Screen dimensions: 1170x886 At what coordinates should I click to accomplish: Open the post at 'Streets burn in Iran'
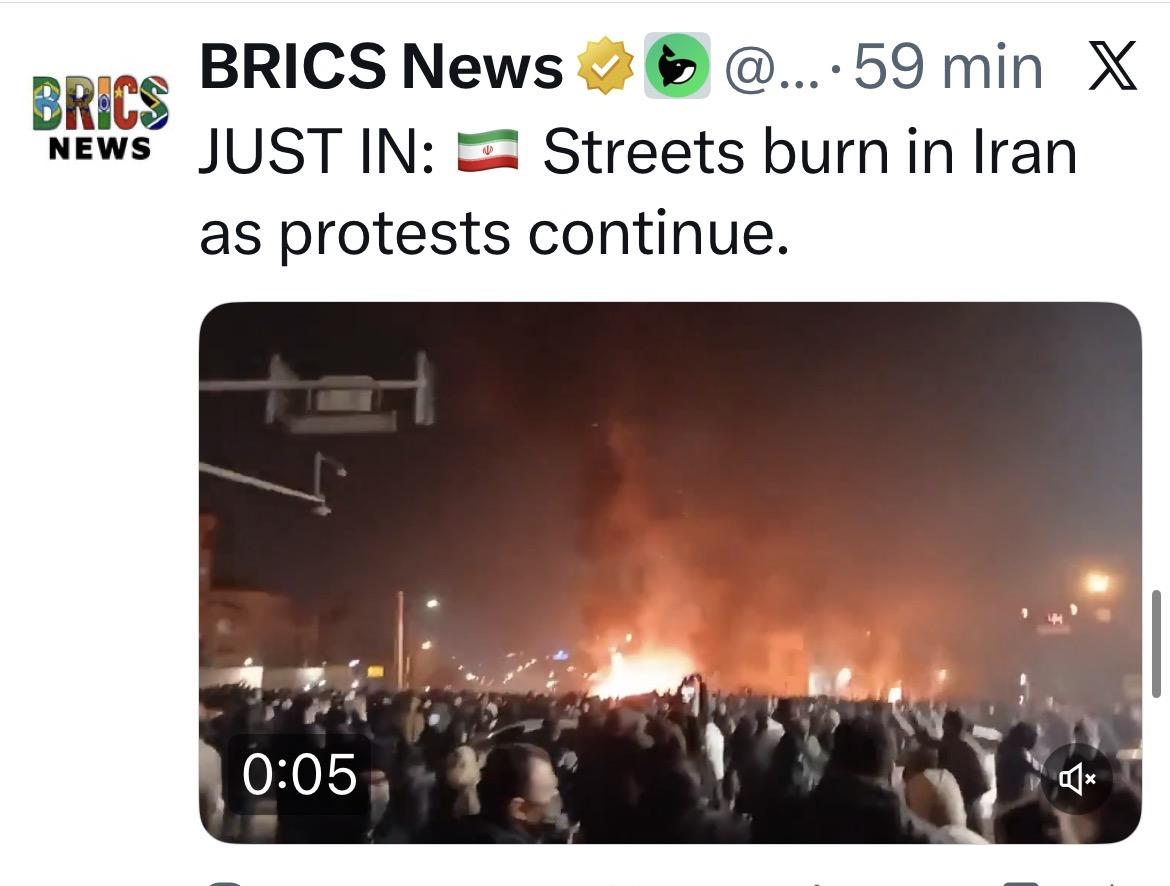810,152
